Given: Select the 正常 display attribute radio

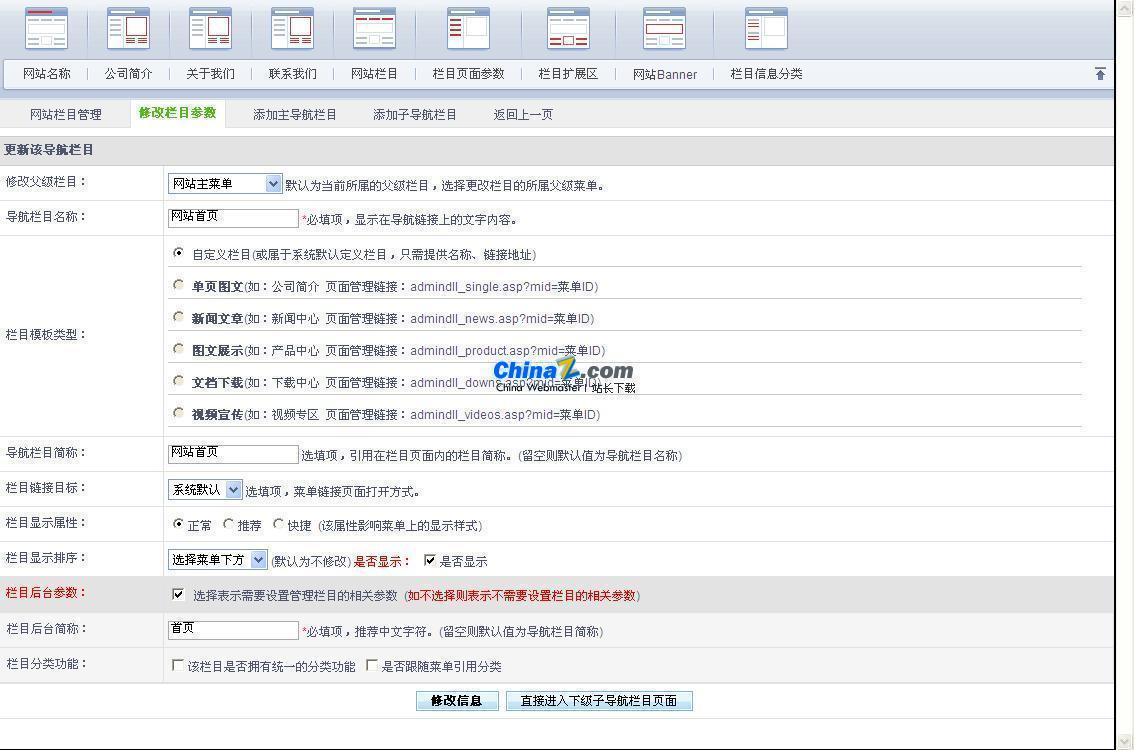Looking at the screenshot, I should tap(178, 523).
